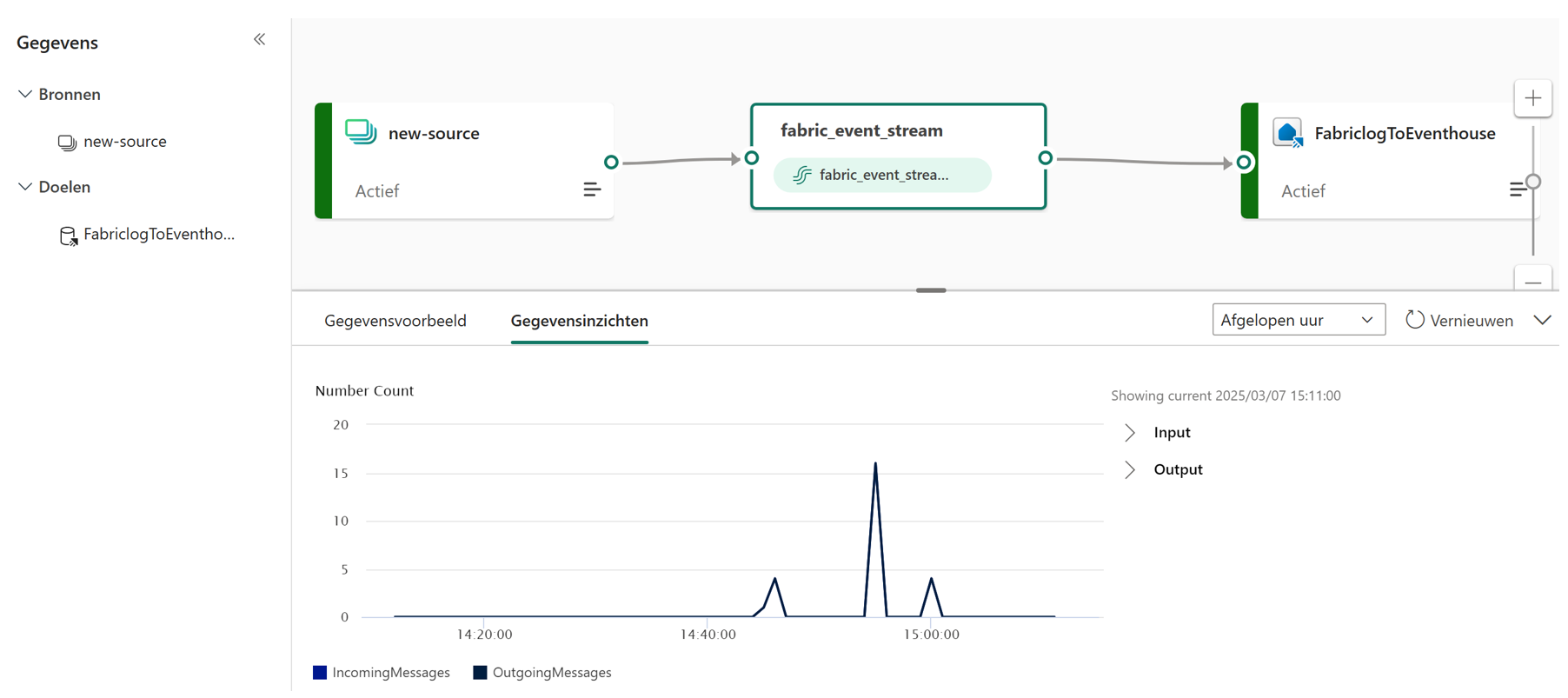The image size is (1568, 698).
Task: Collapse the Bronnen tree section
Action: 25,94
